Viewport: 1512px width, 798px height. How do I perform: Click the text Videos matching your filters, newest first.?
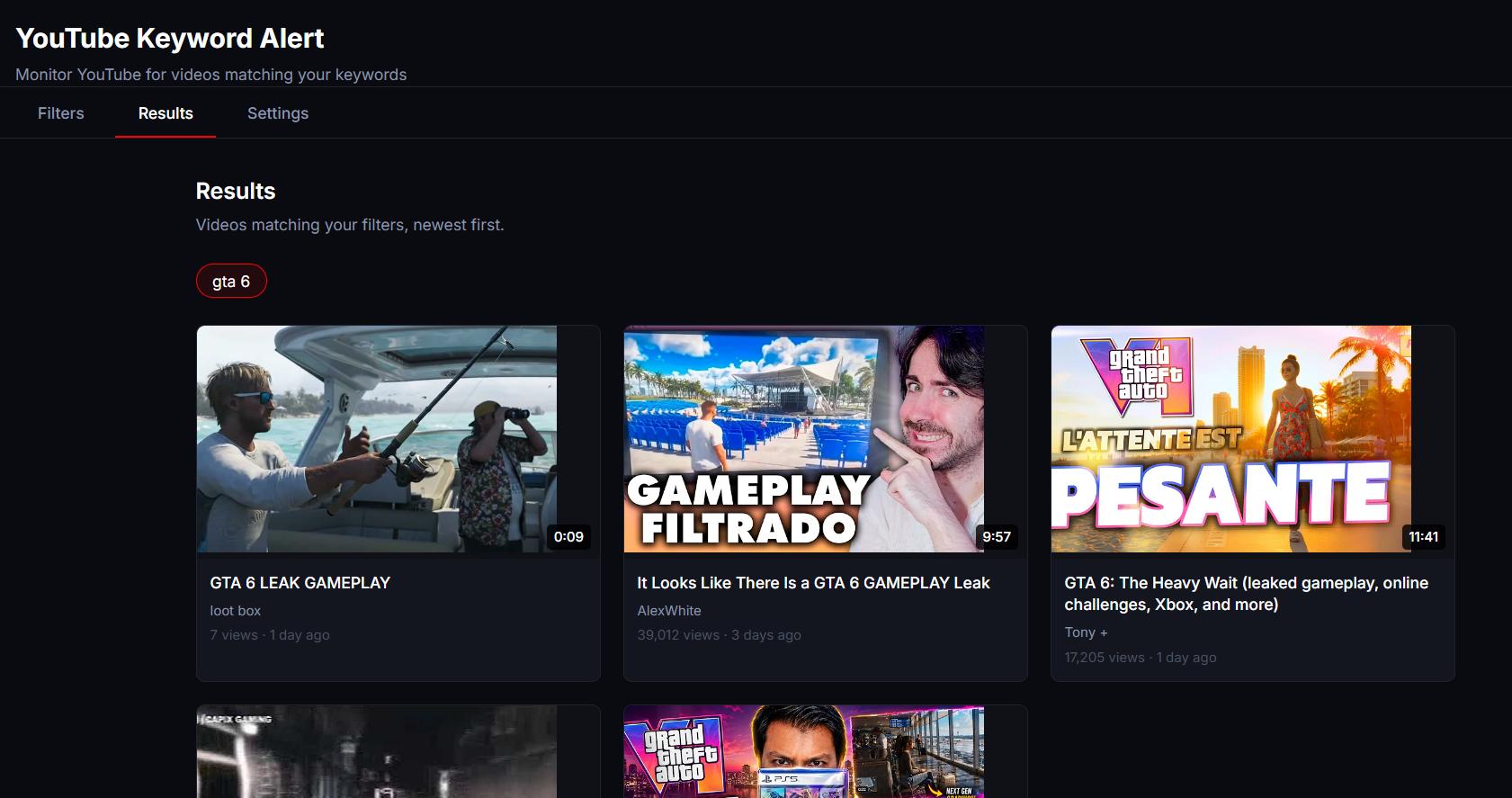pyautogui.click(x=350, y=225)
